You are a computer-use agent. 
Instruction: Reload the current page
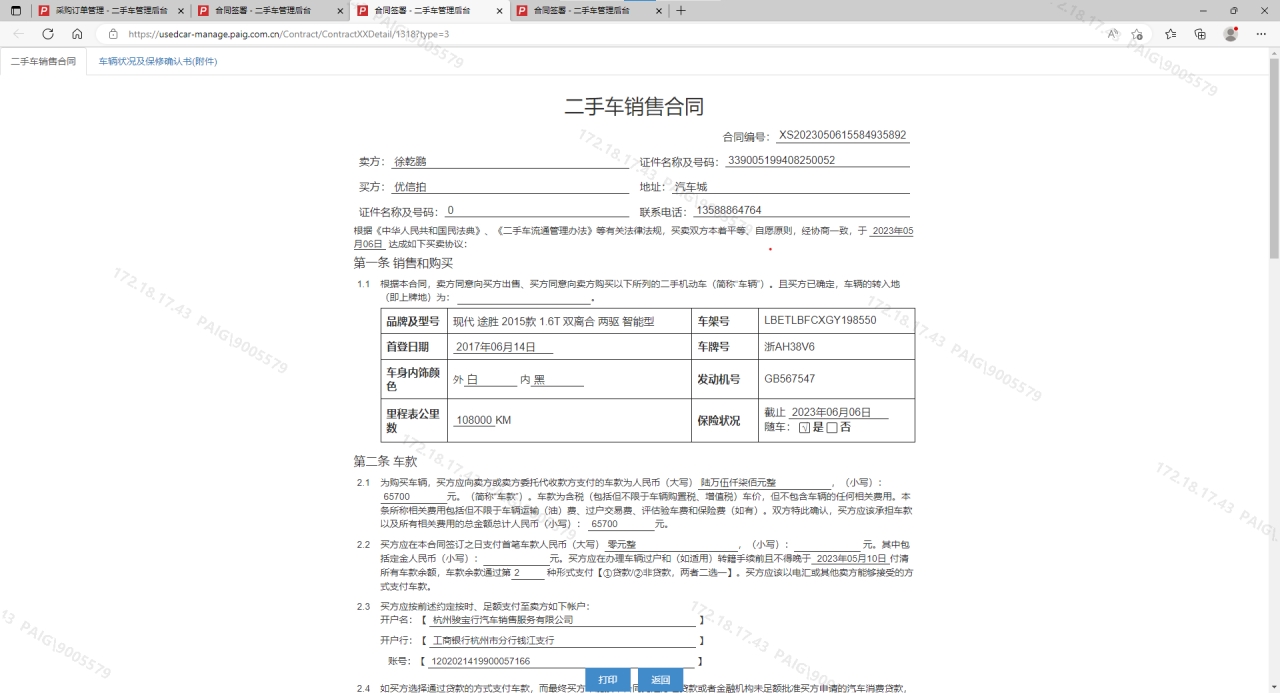tap(48, 33)
